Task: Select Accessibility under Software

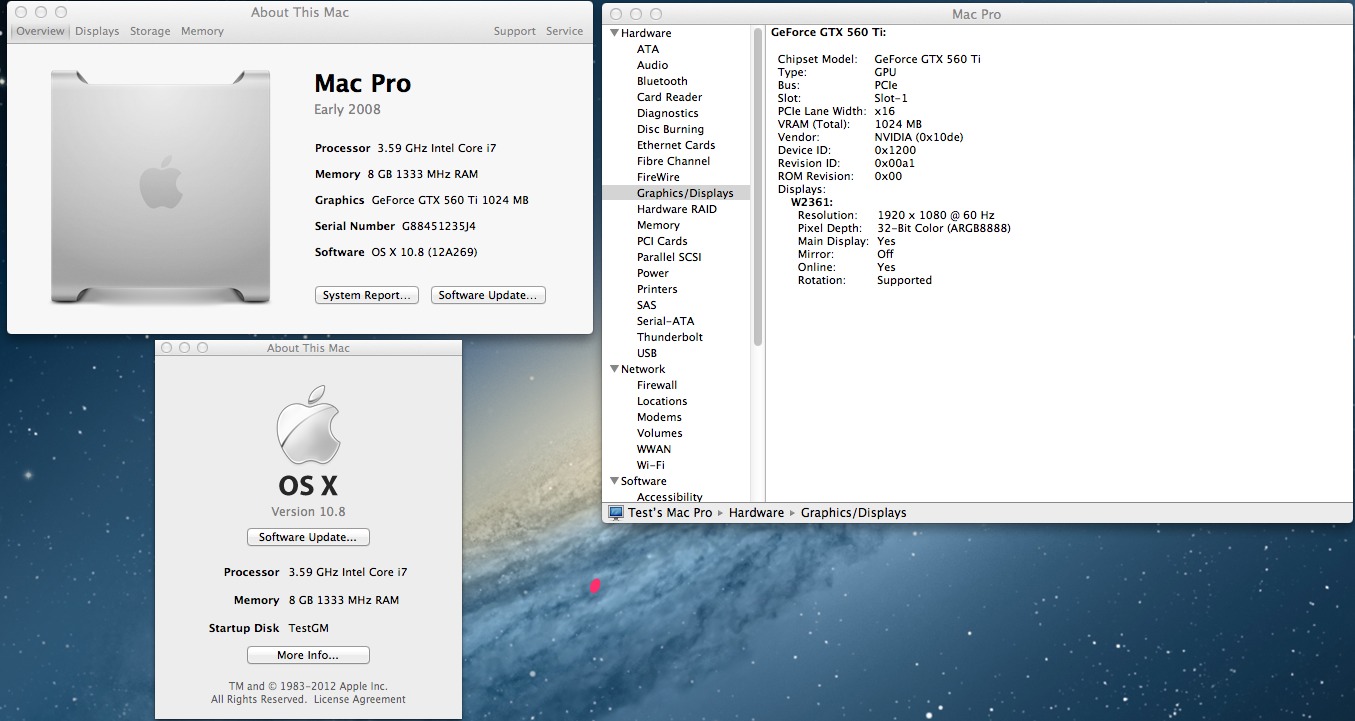Action: pyautogui.click(x=670, y=497)
